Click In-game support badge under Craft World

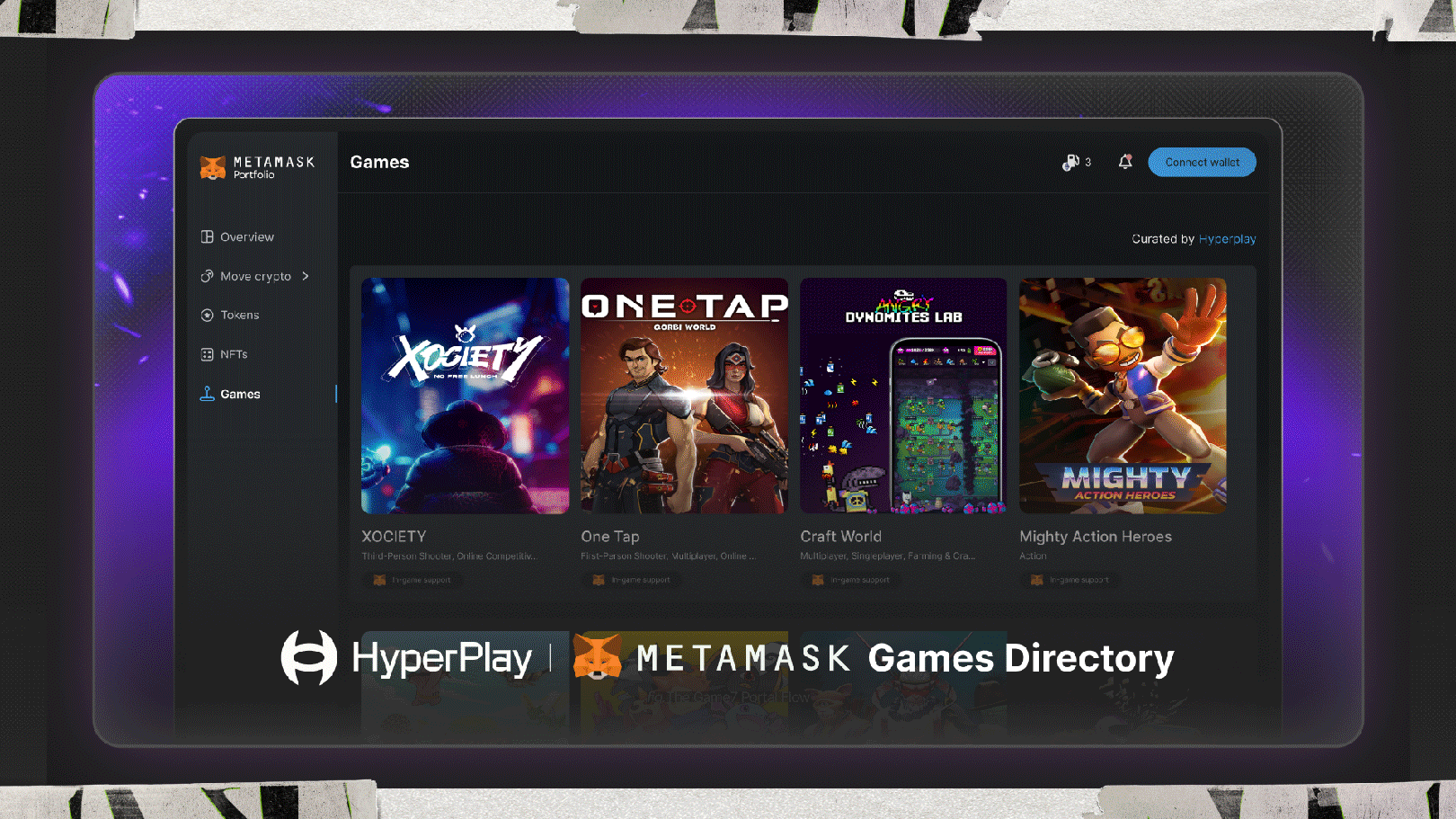[x=850, y=580]
